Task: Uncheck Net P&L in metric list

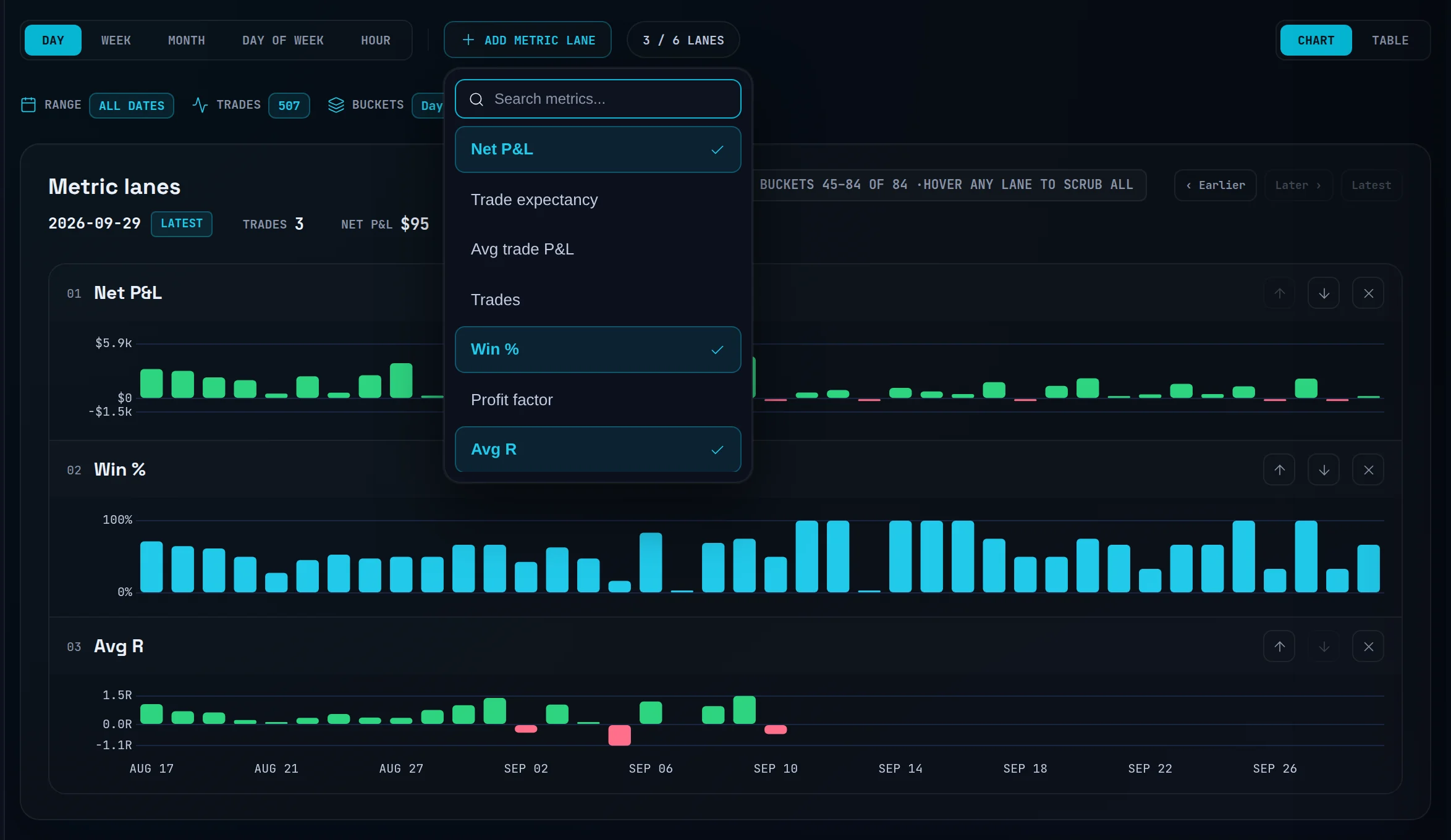Action: pyautogui.click(x=598, y=149)
